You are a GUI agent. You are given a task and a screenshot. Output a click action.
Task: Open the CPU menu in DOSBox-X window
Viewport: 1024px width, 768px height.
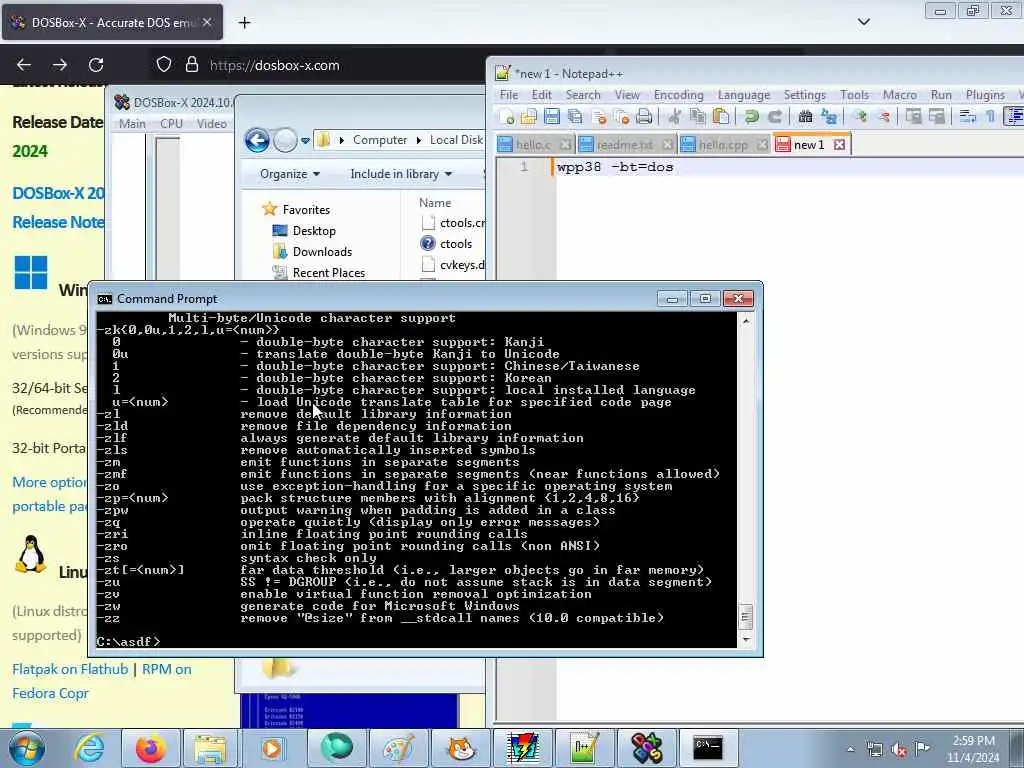coord(171,123)
